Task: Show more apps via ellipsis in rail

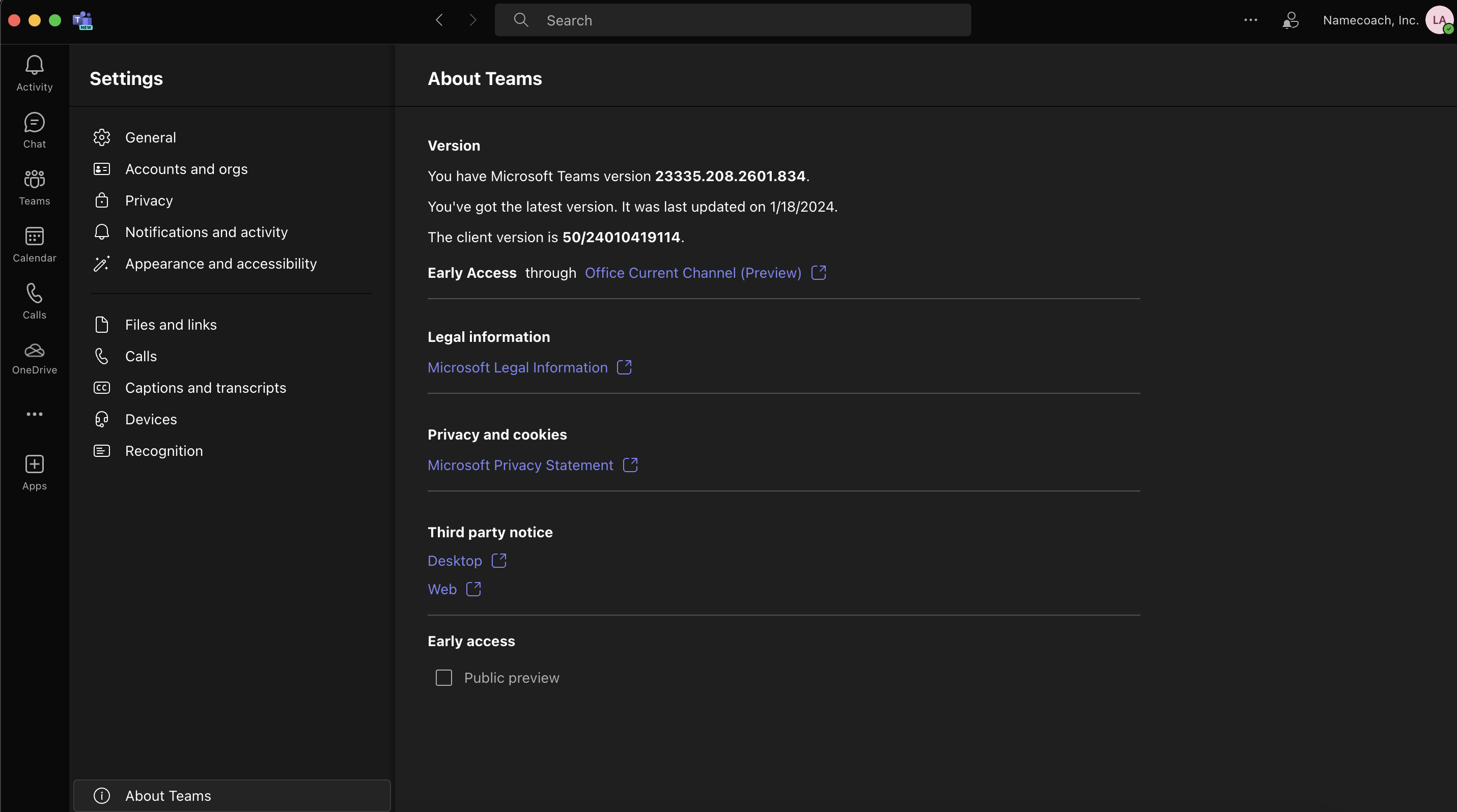Action: 35,414
